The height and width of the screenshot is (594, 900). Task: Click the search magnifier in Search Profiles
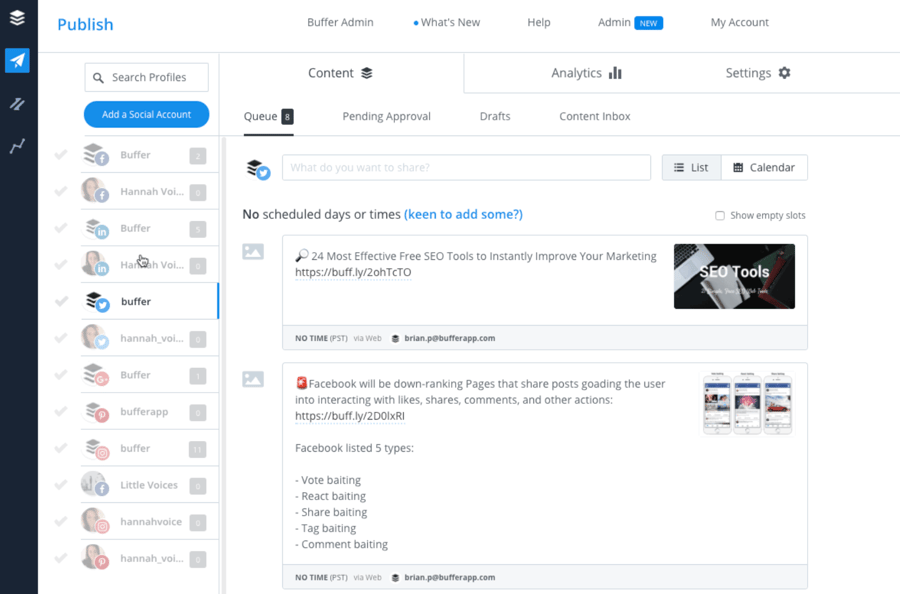(98, 77)
